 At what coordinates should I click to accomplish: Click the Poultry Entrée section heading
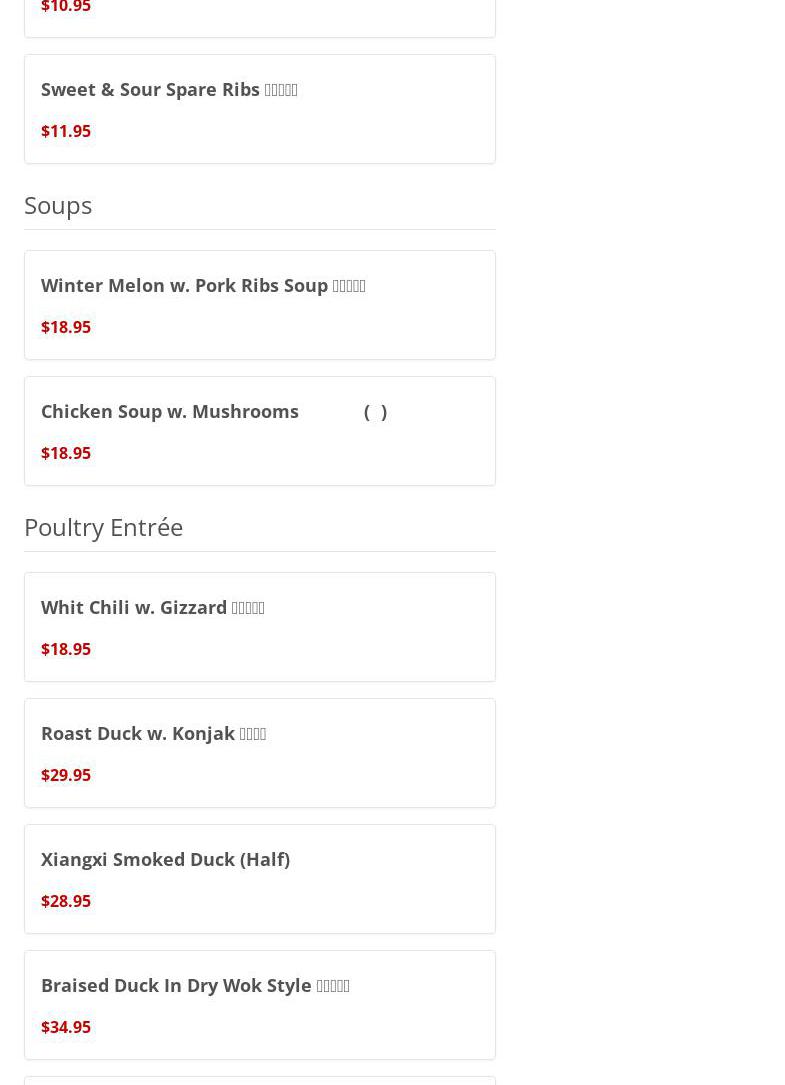[x=103, y=527]
